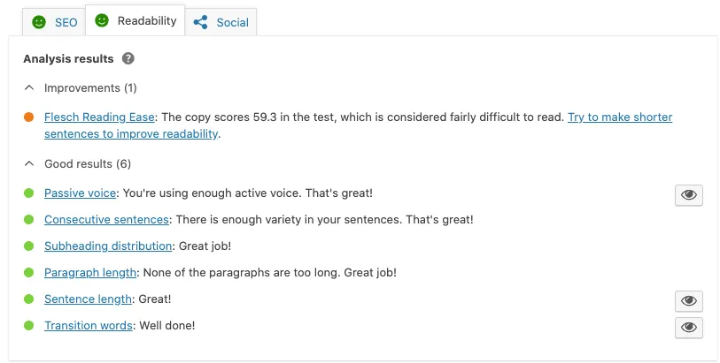Toggle the eye highlight for Passive voice

tap(689, 195)
